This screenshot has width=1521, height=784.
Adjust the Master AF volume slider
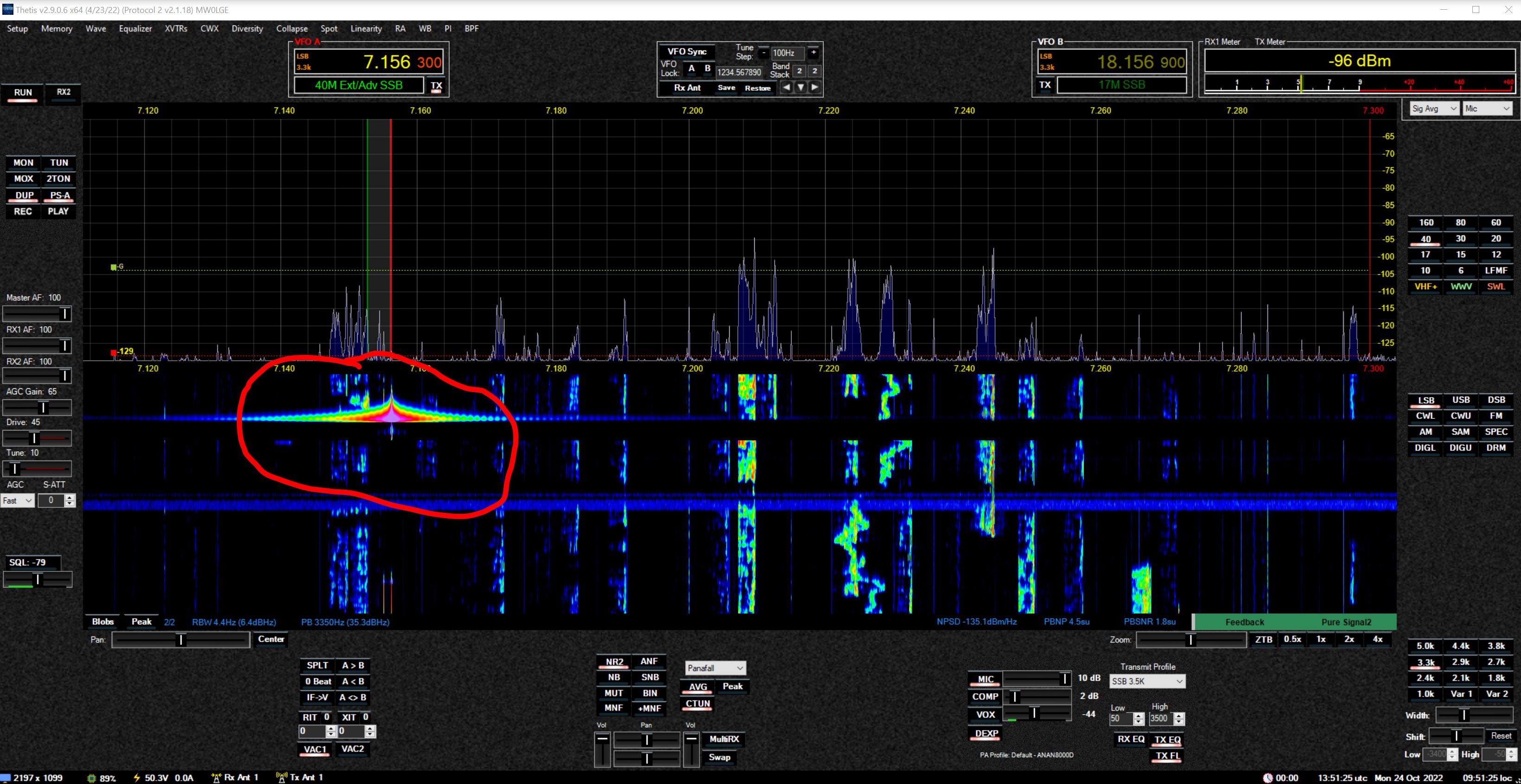(37, 314)
